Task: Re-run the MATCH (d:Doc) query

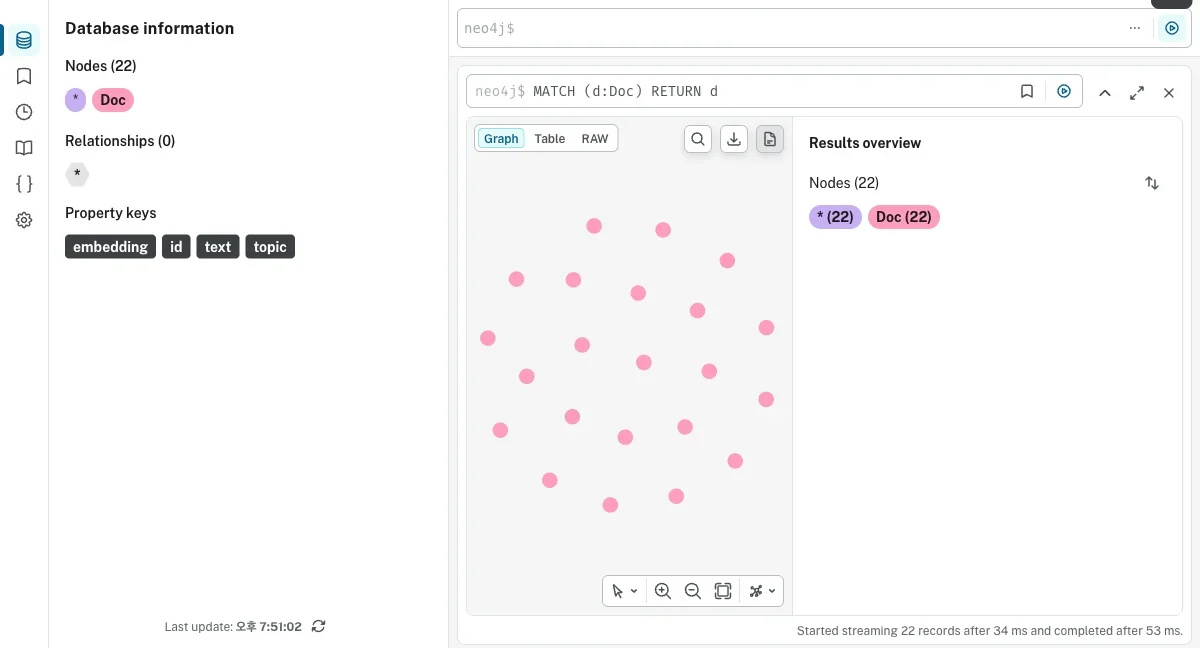Action: pyautogui.click(x=1064, y=91)
